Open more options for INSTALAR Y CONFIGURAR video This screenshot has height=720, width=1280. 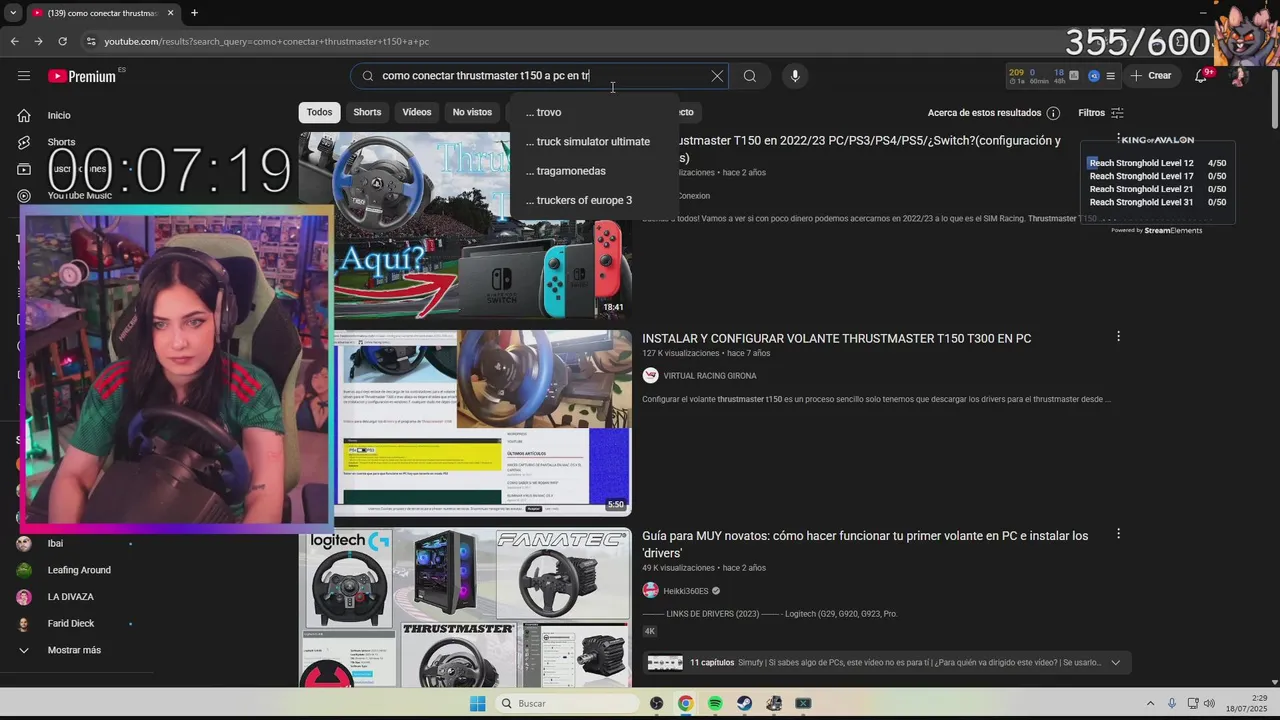1118,337
